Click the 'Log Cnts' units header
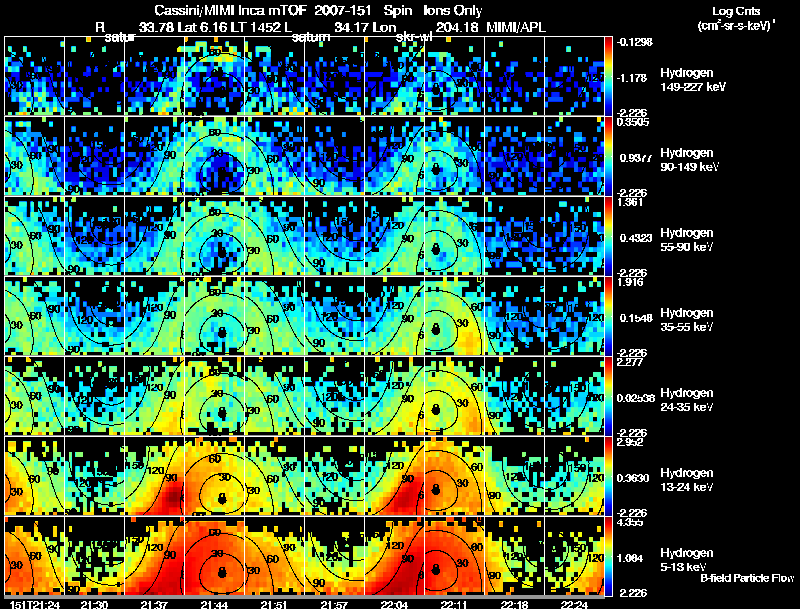The width and height of the screenshot is (800, 609). pos(736,11)
